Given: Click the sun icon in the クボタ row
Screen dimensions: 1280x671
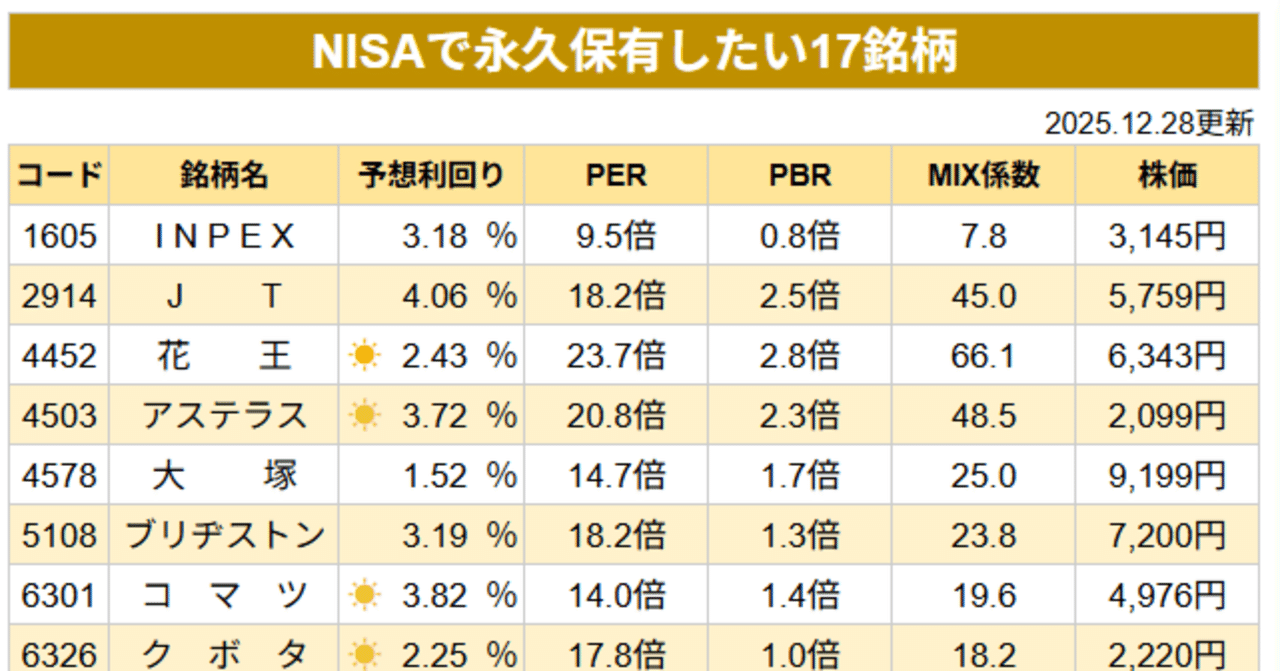Looking at the screenshot, I should pyautogui.click(x=366, y=655).
